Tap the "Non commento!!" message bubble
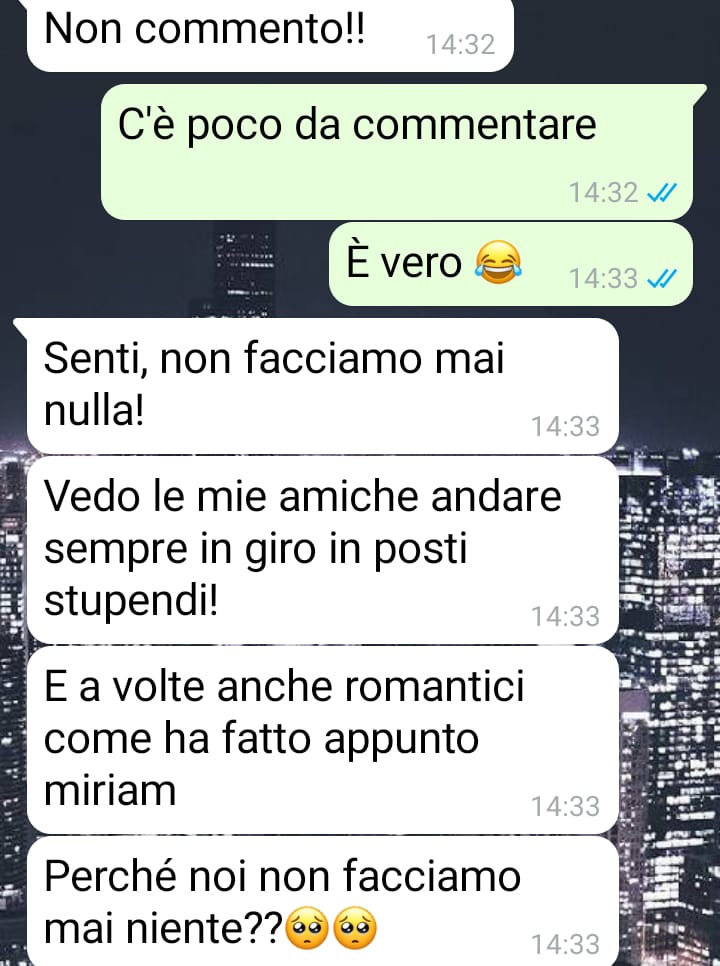The height and width of the screenshot is (966, 720). [270, 35]
